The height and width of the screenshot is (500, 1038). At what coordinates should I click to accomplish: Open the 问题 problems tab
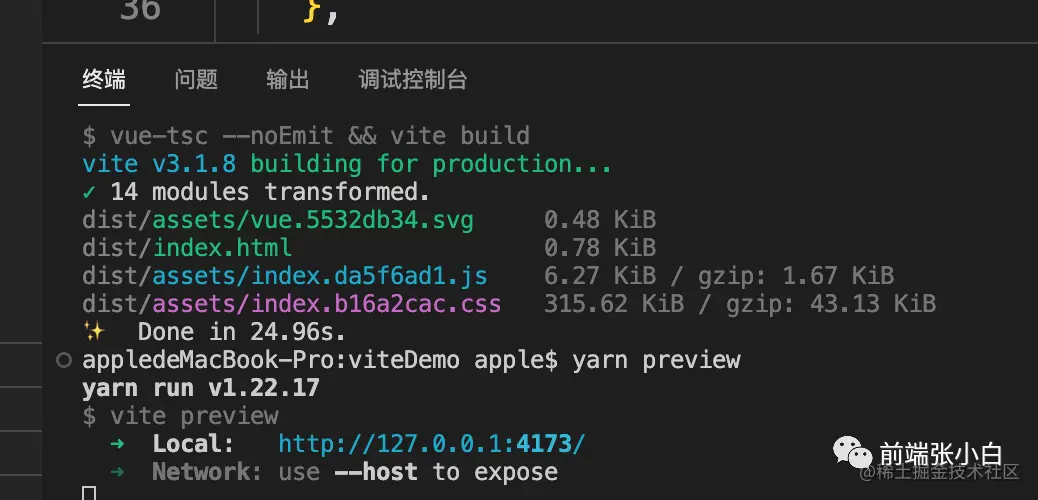196,80
